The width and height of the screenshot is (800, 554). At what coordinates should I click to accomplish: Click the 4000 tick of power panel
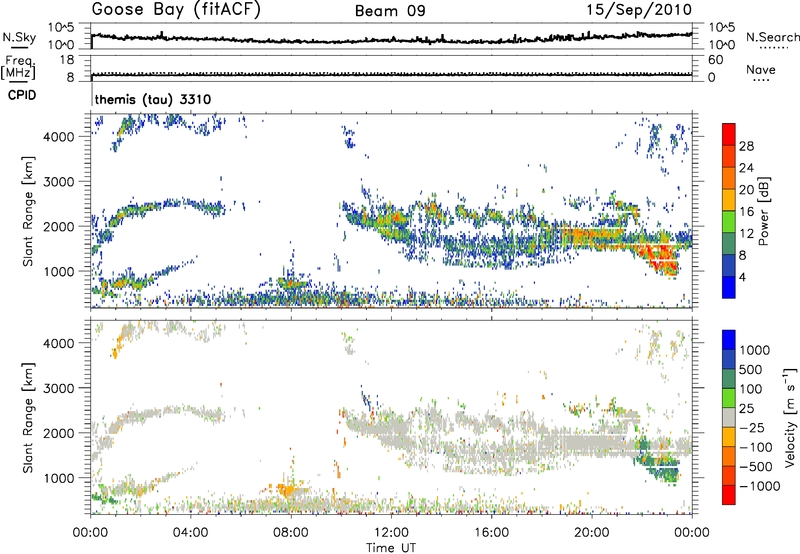click(58, 137)
